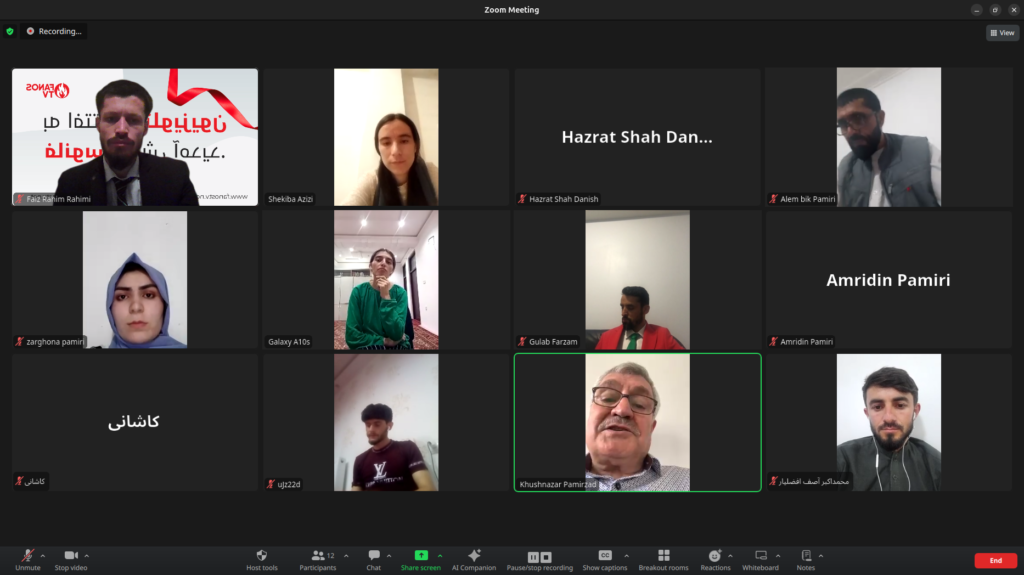
Task: Click the Unmute microphone icon
Action: [28, 555]
